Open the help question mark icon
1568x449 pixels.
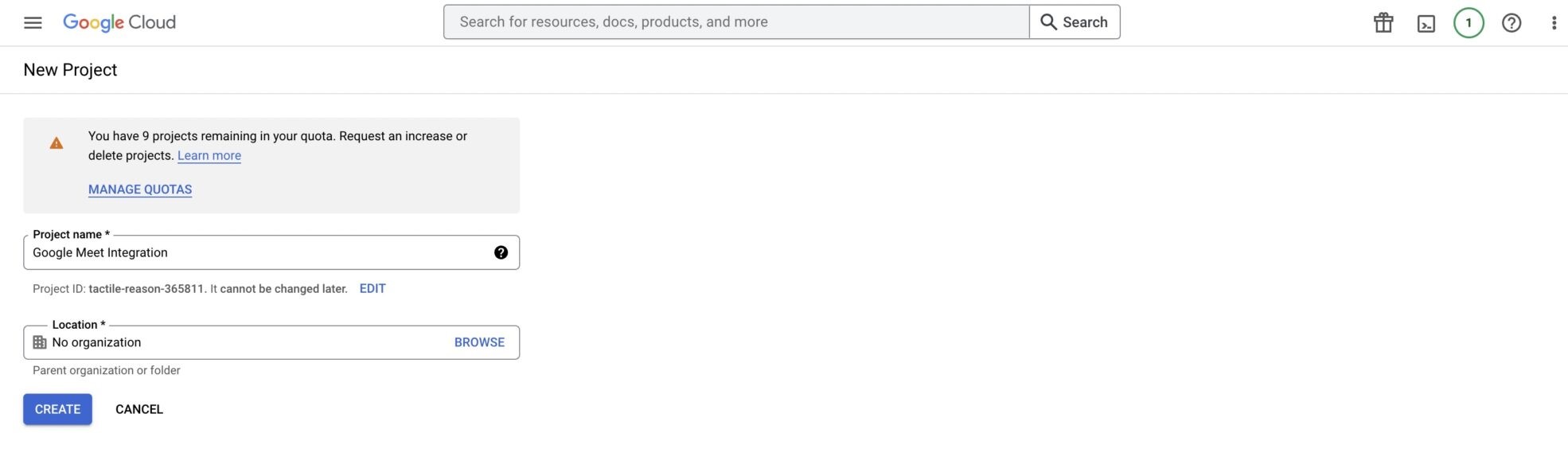1511,22
